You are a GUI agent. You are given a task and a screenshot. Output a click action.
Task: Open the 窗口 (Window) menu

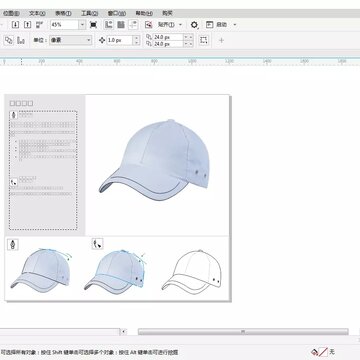(x=117, y=13)
